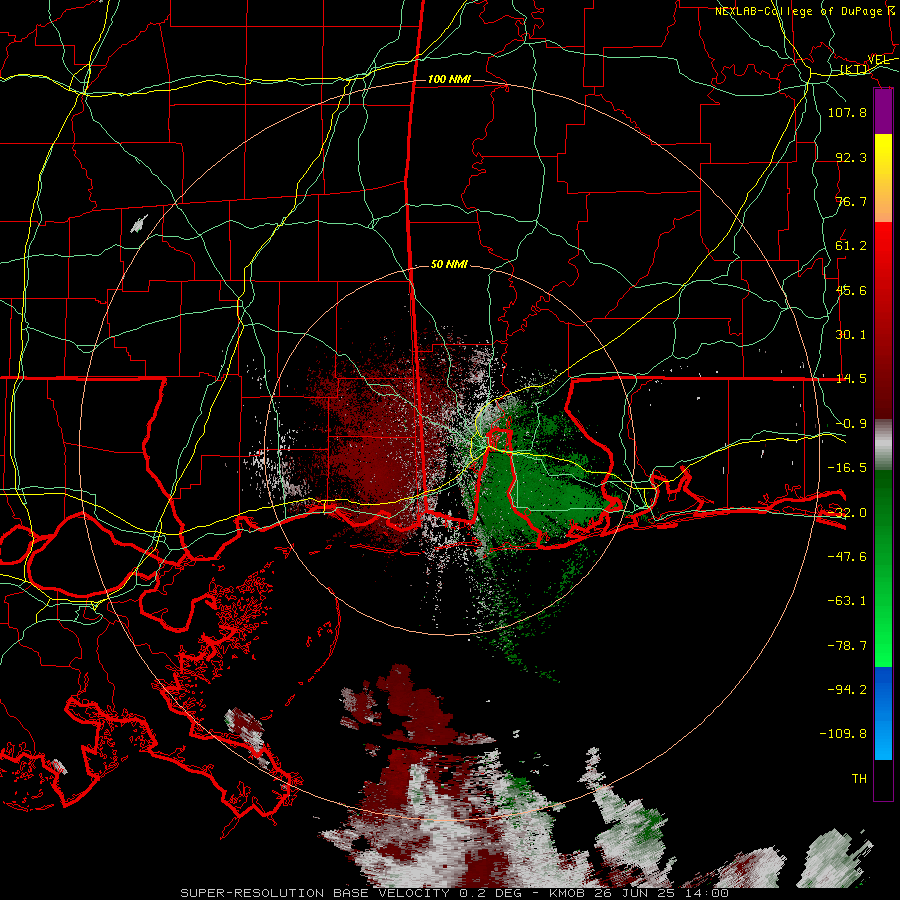Click the purple segment of color bar
900x900 pixels.
pos(883,112)
